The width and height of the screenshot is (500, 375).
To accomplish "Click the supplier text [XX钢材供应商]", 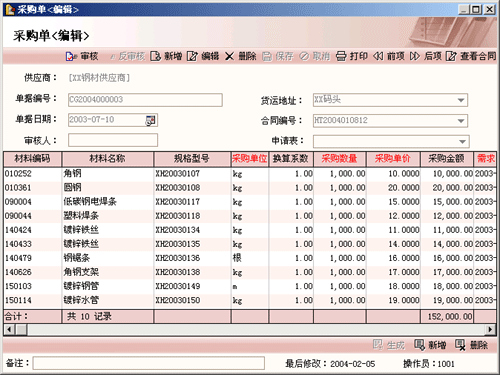I will (x=99, y=78).
